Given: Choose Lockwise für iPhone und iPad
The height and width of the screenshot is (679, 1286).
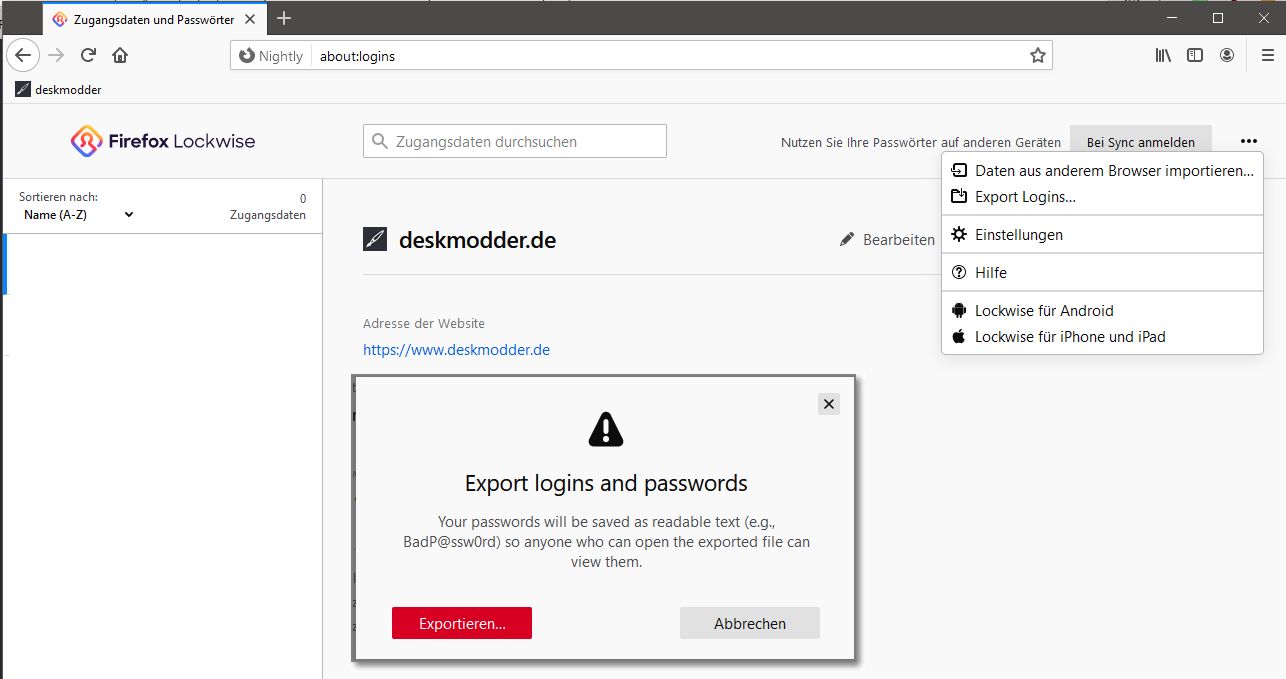Looking at the screenshot, I should pyautogui.click(x=1102, y=337).
